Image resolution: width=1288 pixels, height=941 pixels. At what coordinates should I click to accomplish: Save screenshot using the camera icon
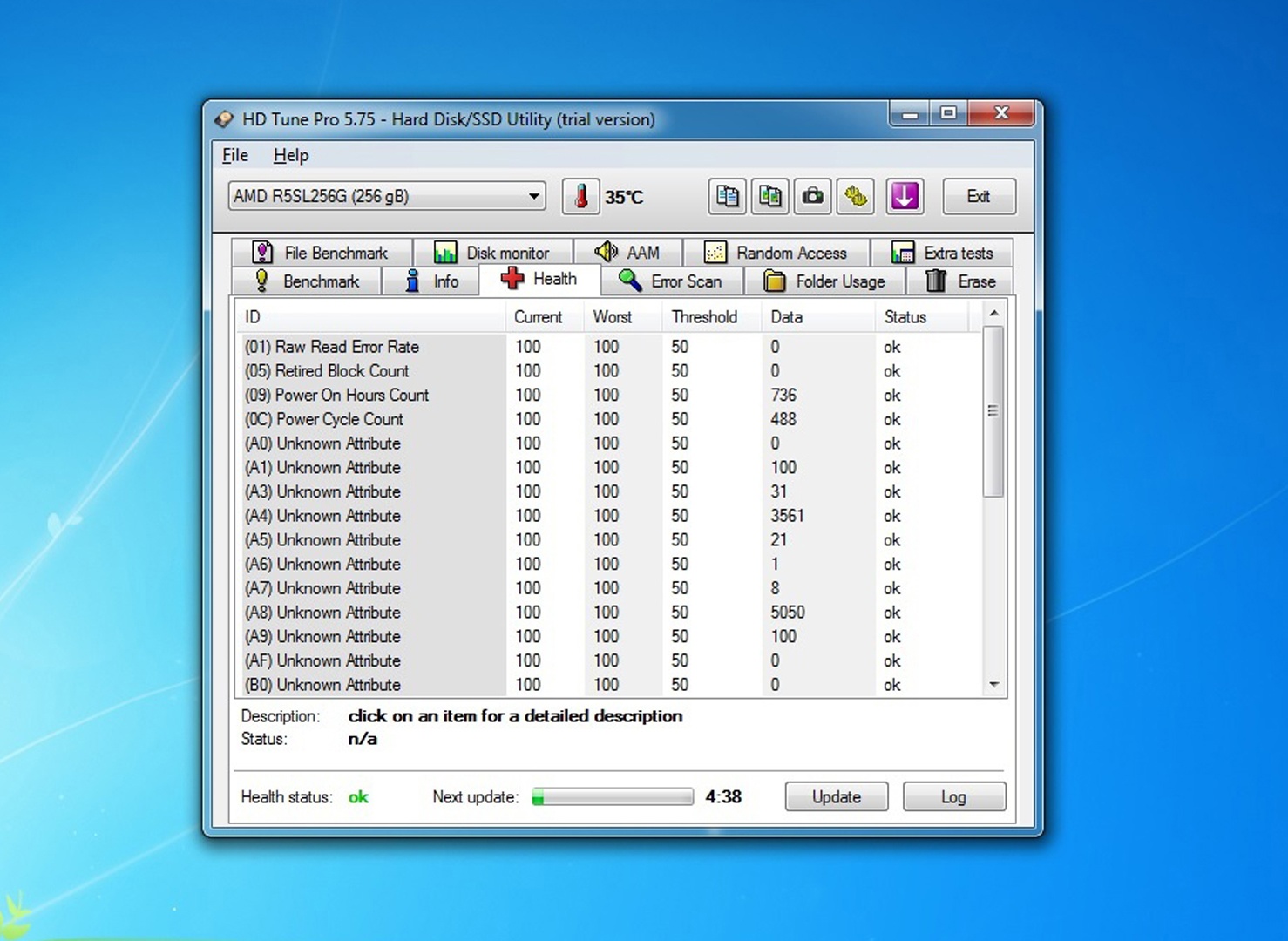tap(812, 196)
